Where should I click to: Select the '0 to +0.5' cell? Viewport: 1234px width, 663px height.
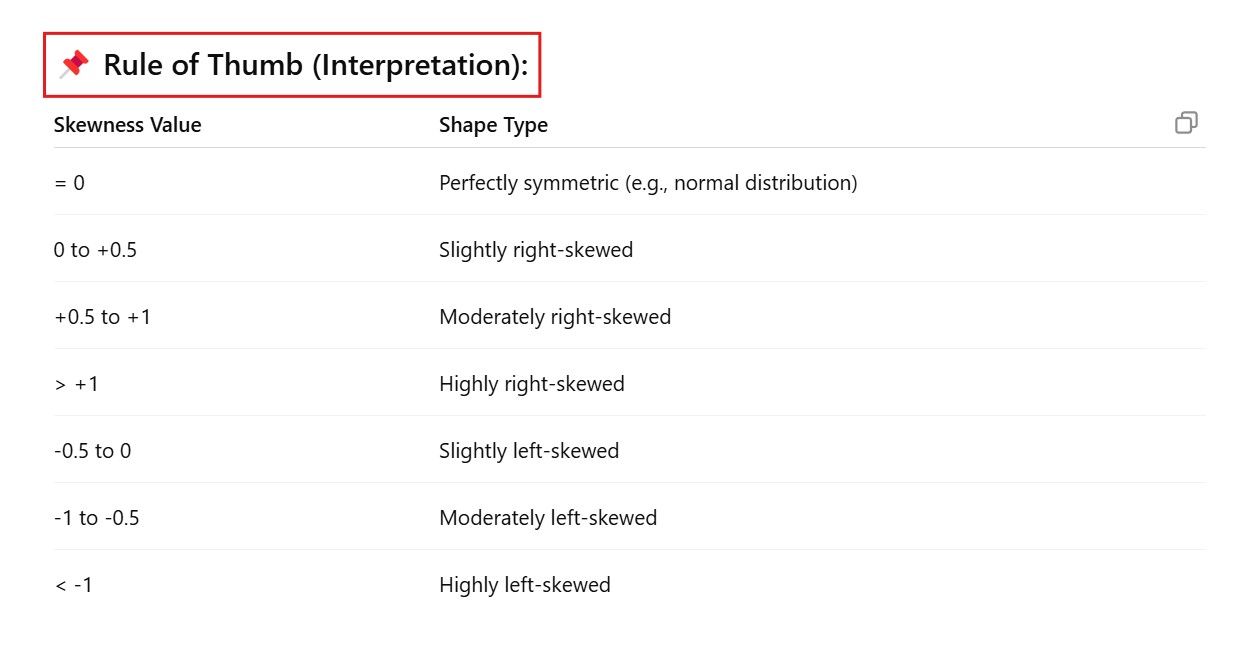pyautogui.click(x=95, y=250)
